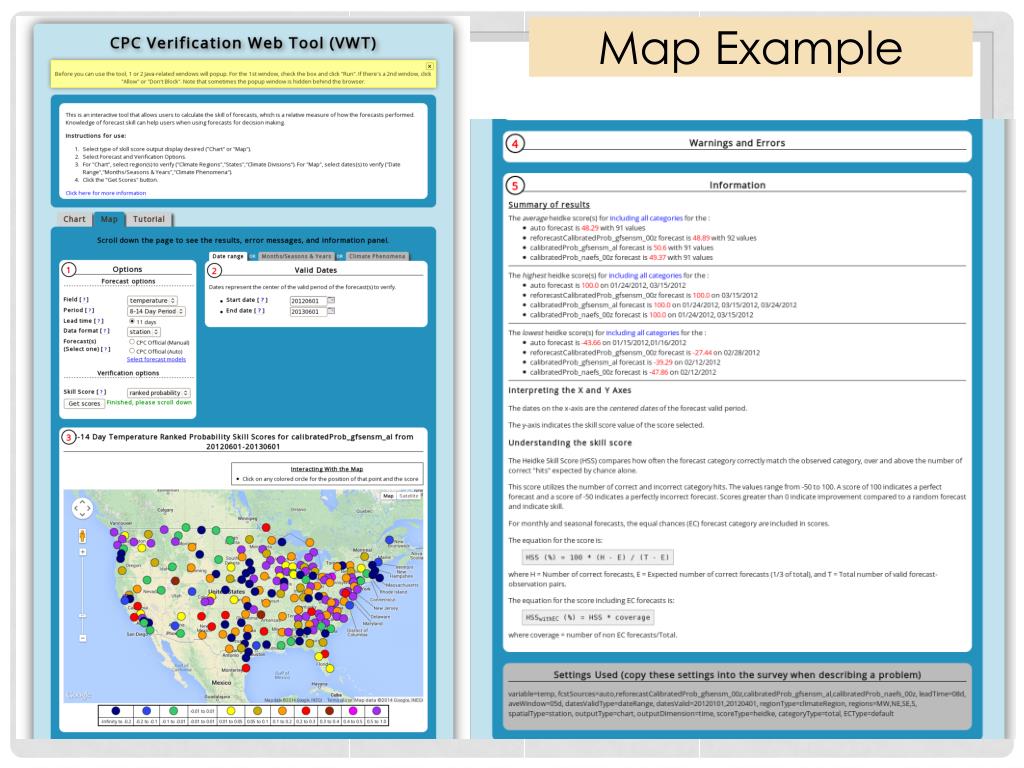Switch to Climate Phenomena tab
The image size is (1024, 768).
coord(377,256)
